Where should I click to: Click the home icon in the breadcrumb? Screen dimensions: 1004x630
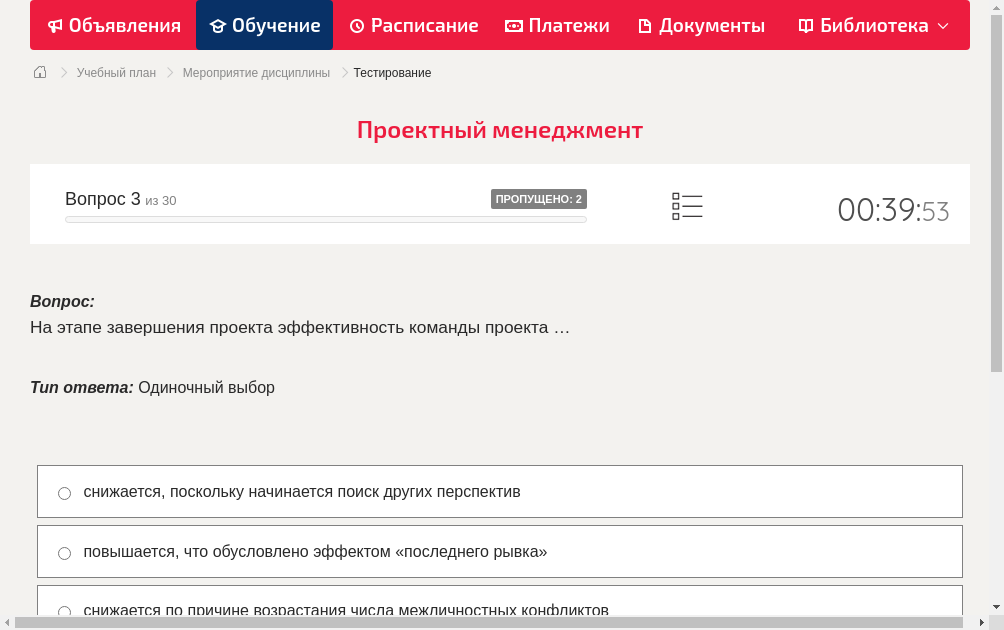39,72
